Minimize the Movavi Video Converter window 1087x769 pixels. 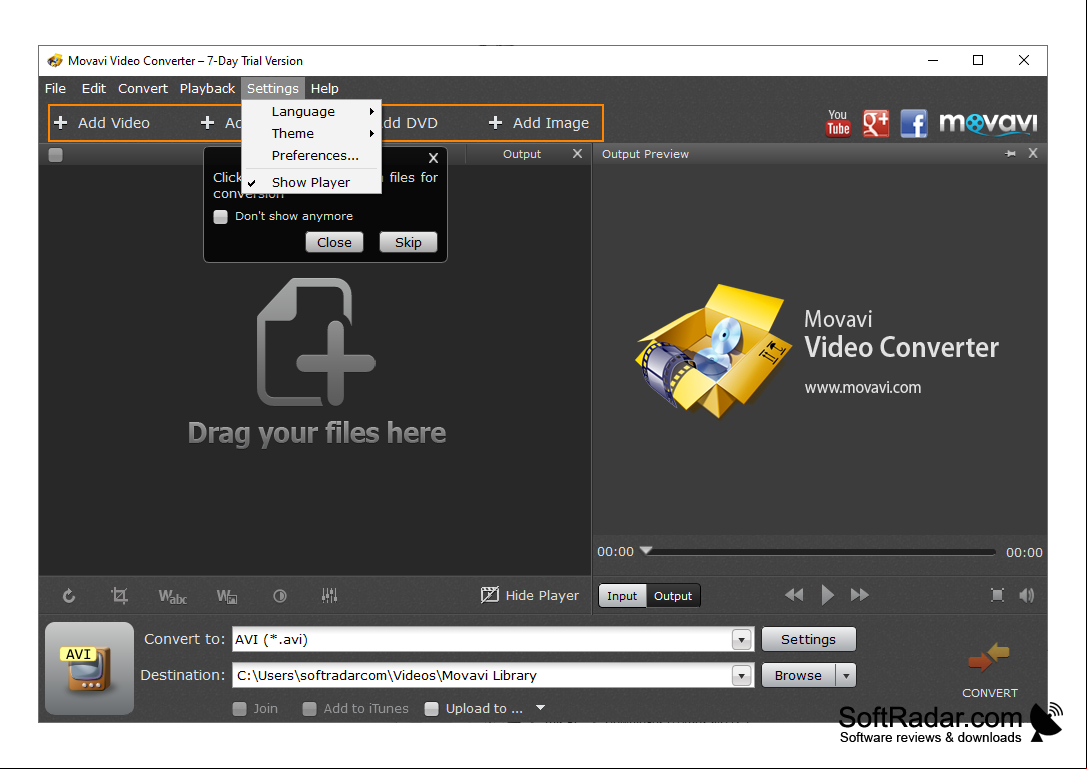[933, 60]
